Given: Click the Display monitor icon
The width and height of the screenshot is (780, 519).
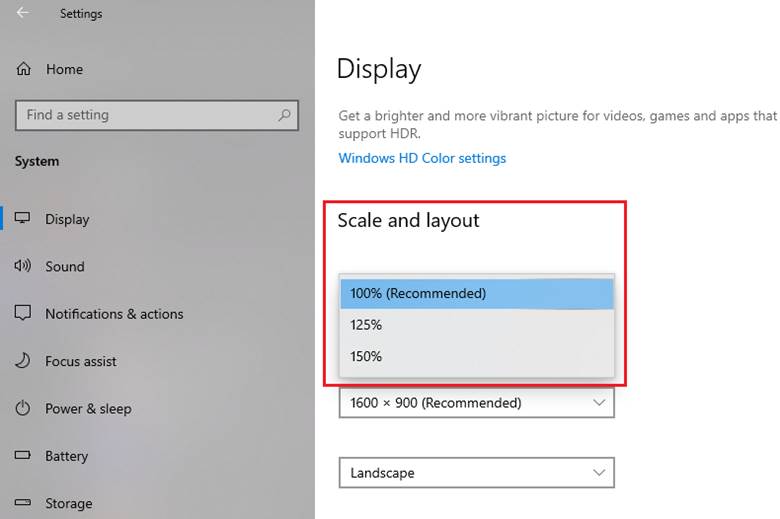Looking at the screenshot, I should [23, 219].
